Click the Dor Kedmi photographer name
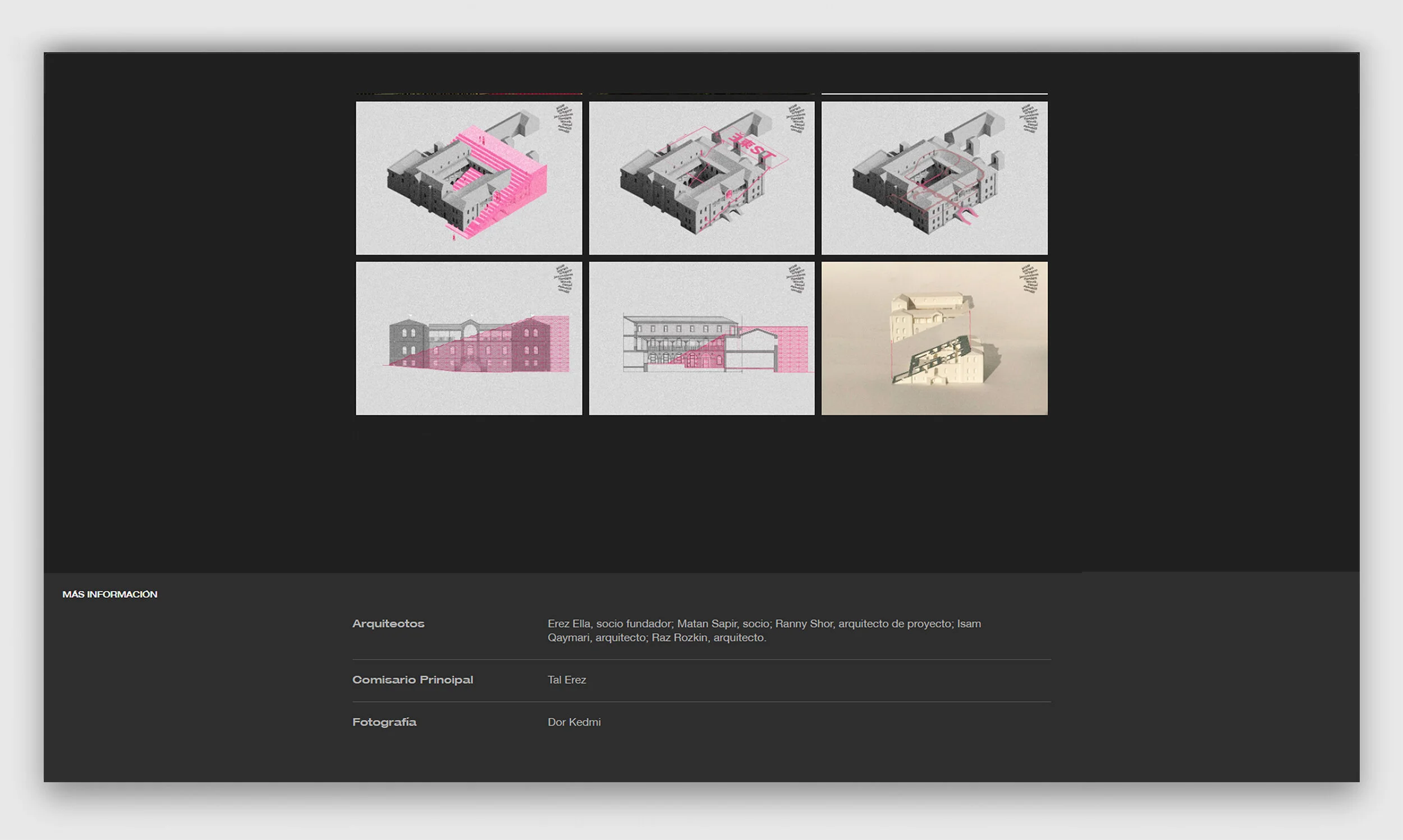1403x840 pixels. (x=574, y=722)
